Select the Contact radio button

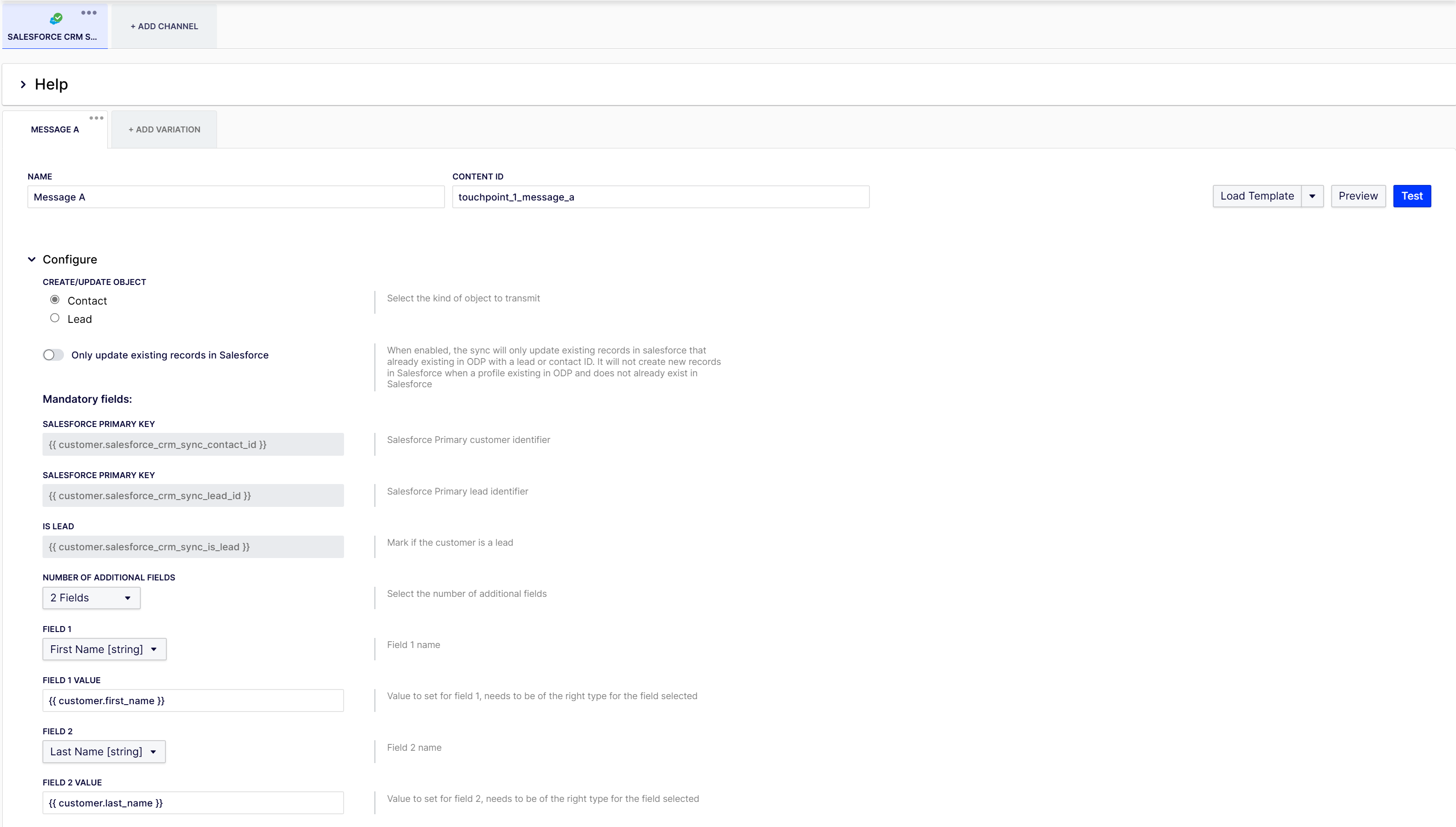click(54, 299)
